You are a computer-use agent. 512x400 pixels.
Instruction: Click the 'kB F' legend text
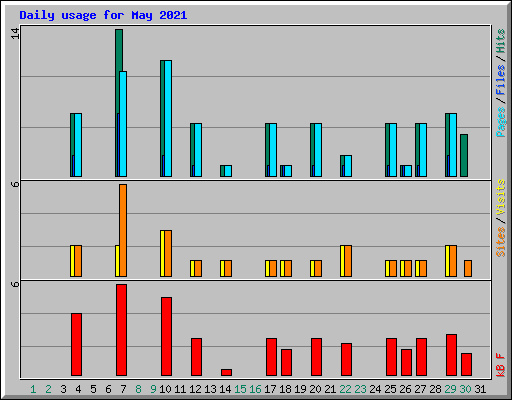coord(501,365)
